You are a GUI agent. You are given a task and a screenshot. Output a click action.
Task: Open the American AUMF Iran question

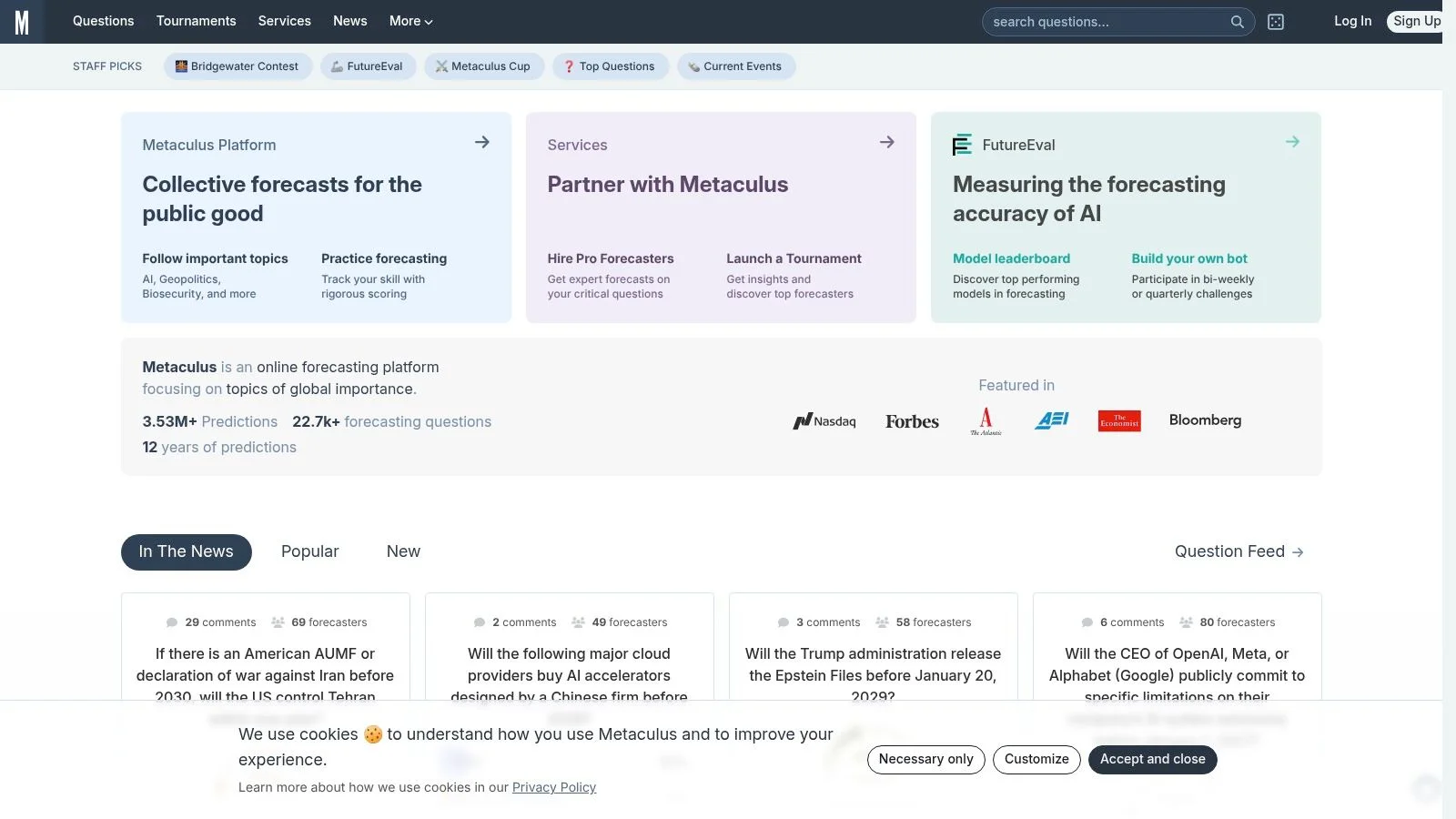click(x=265, y=675)
